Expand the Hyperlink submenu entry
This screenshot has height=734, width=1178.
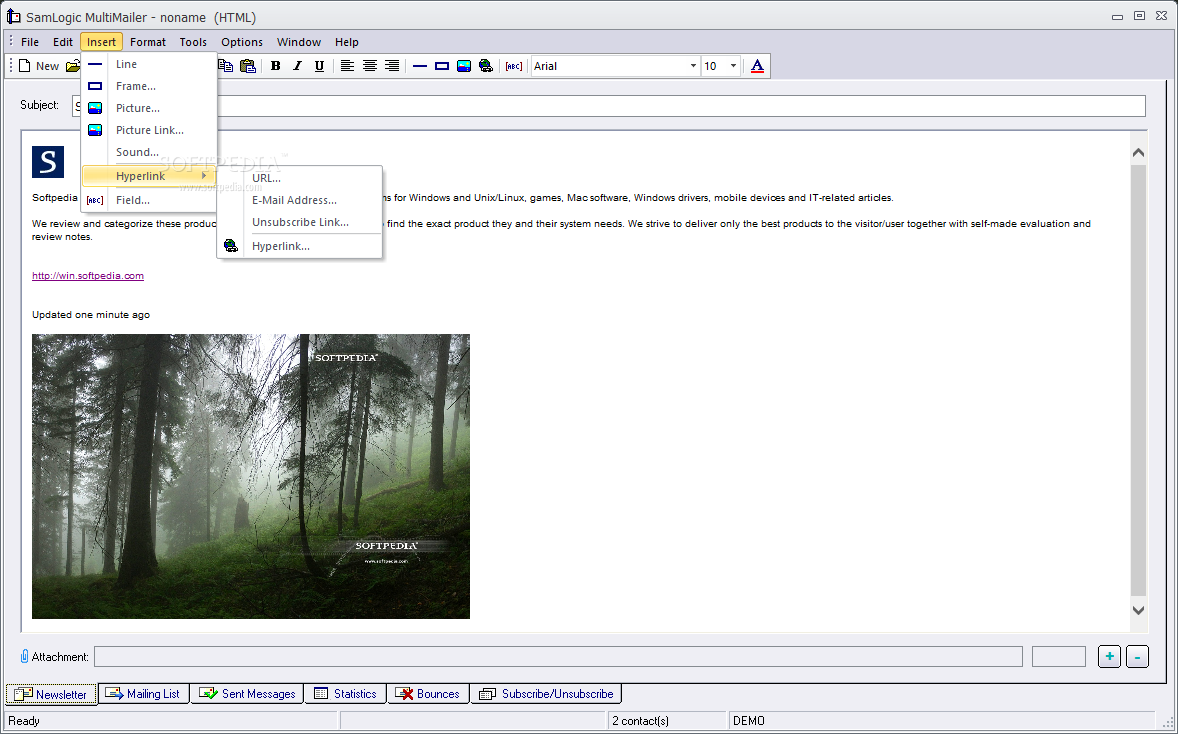(x=149, y=176)
